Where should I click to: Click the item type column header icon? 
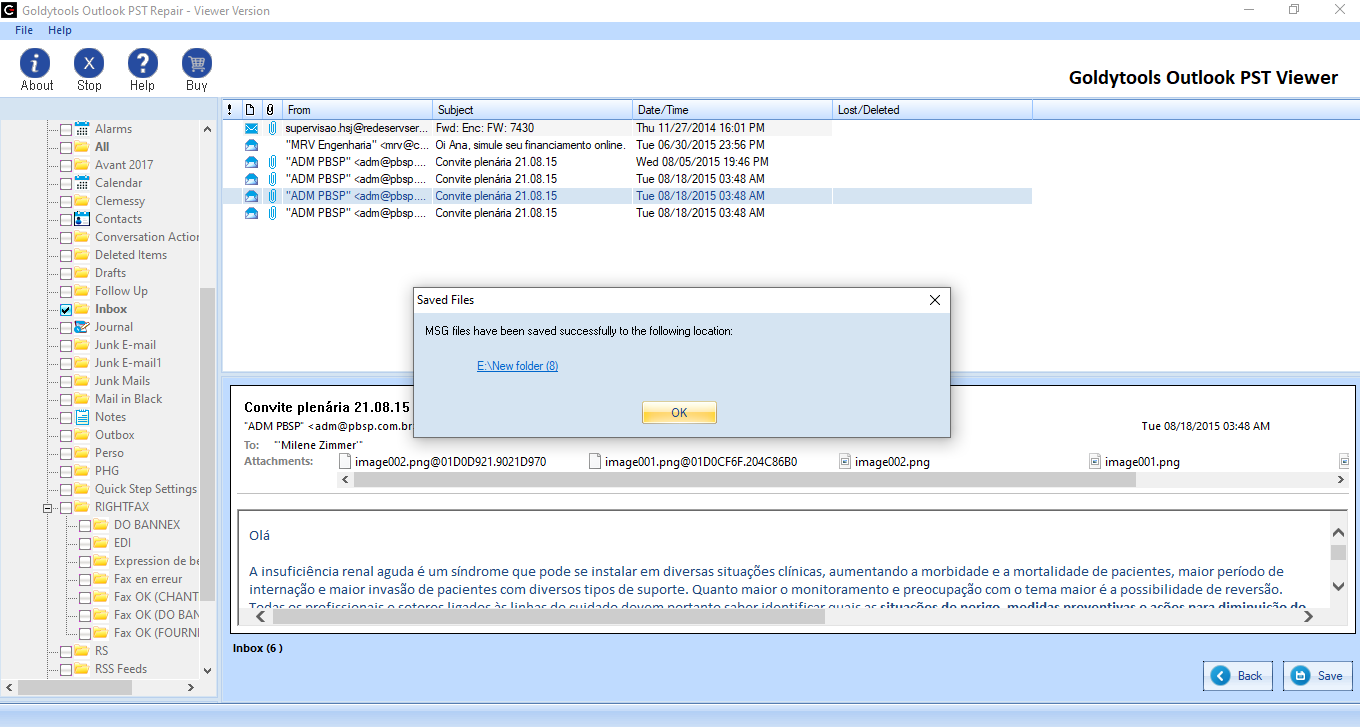250,110
